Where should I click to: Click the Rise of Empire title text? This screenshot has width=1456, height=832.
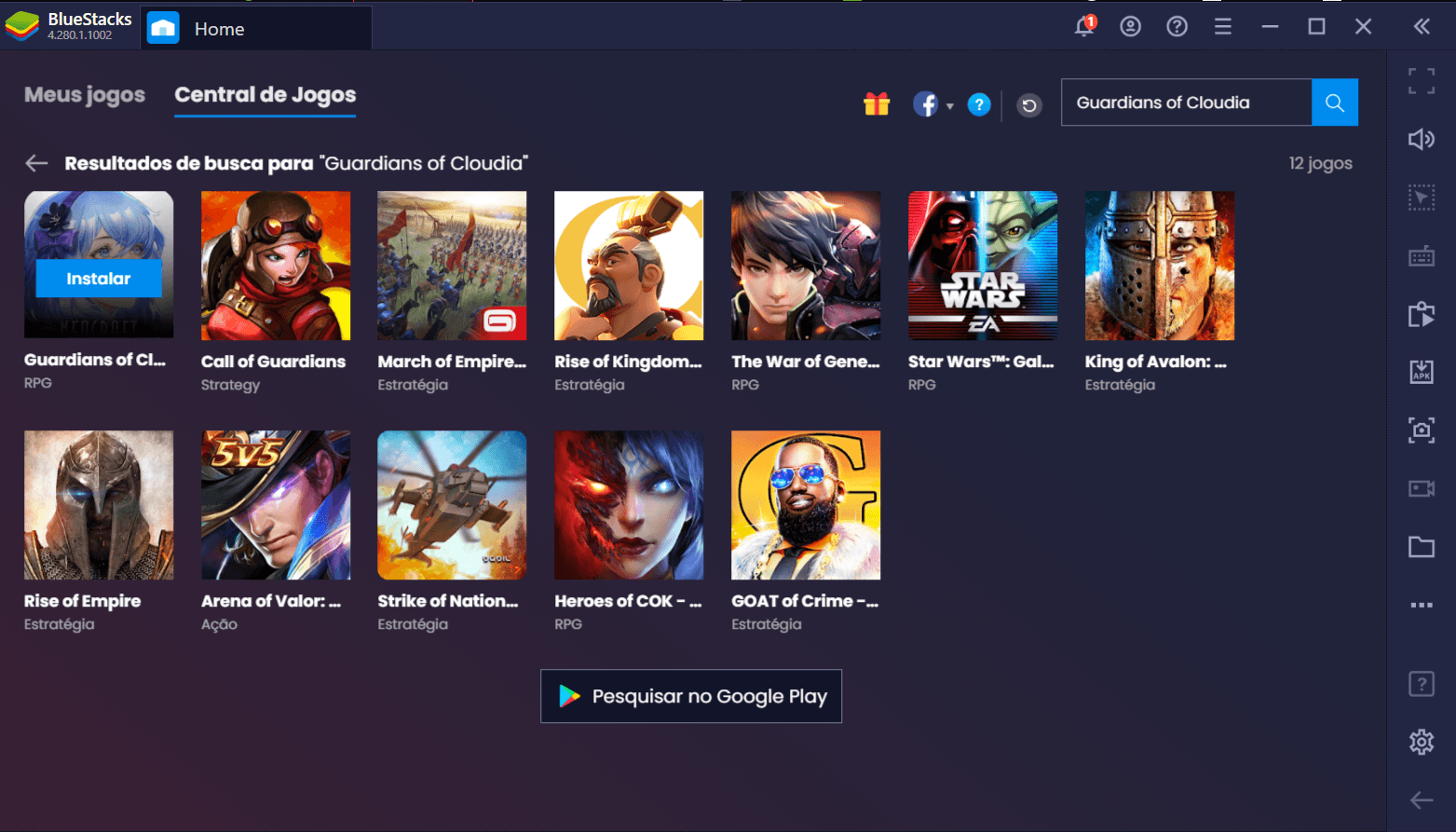[x=83, y=601]
